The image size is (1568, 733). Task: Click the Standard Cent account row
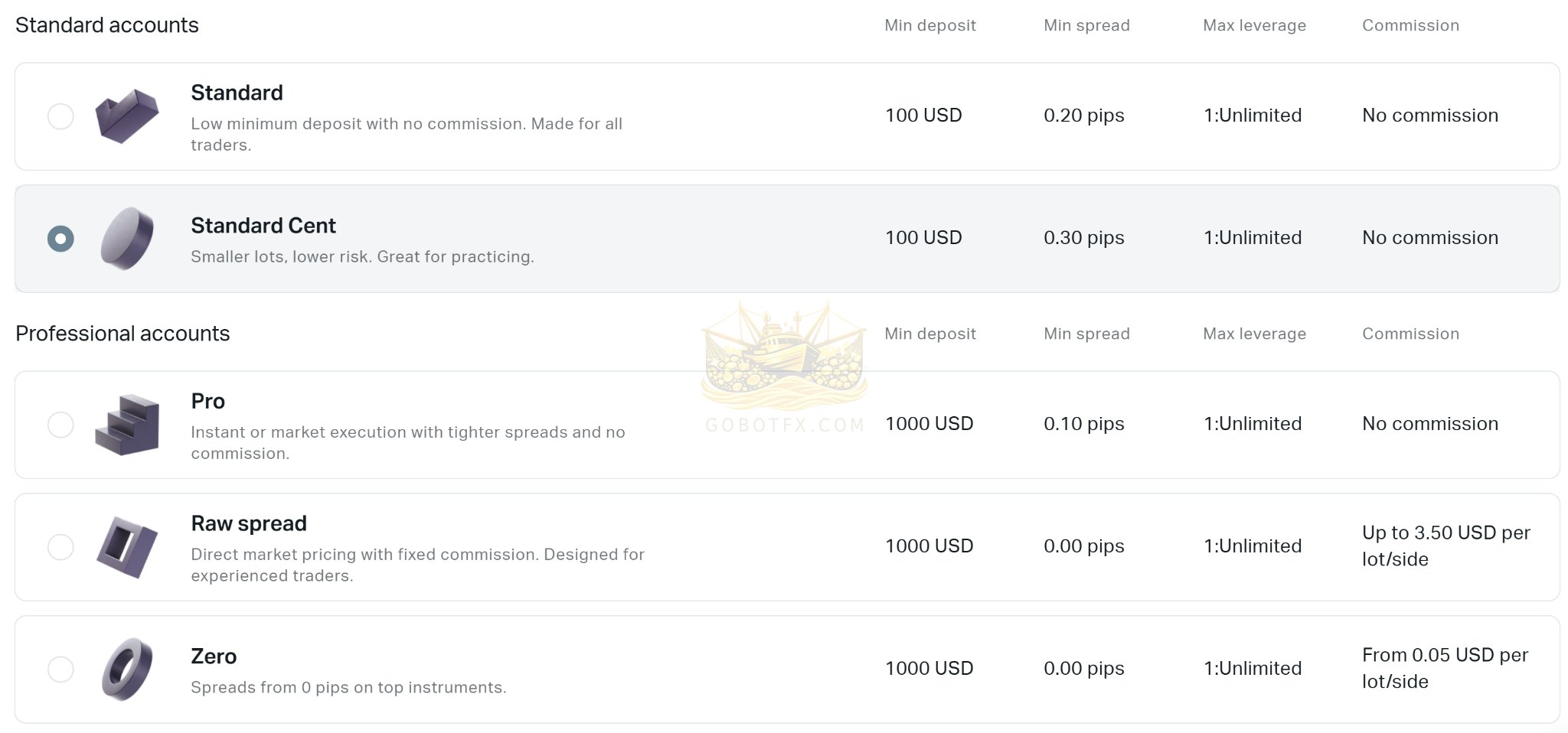coord(536,238)
